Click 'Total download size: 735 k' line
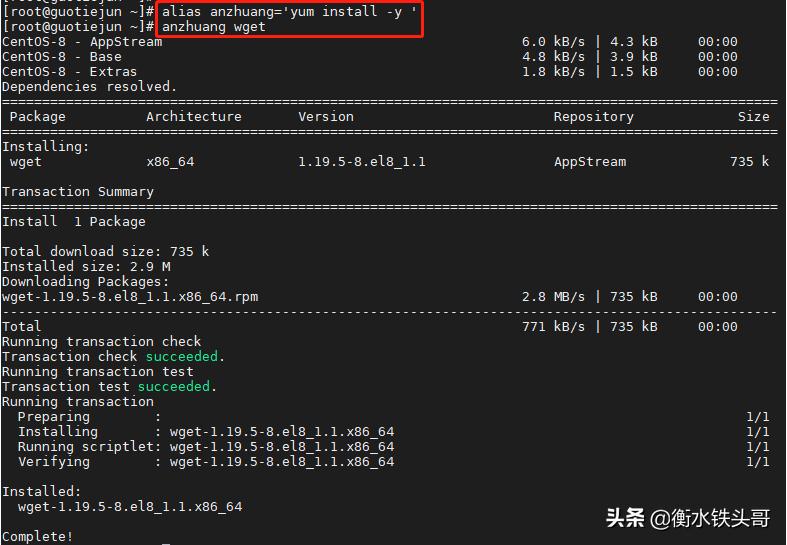Image resolution: width=787 pixels, height=545 pixels. 105,251
